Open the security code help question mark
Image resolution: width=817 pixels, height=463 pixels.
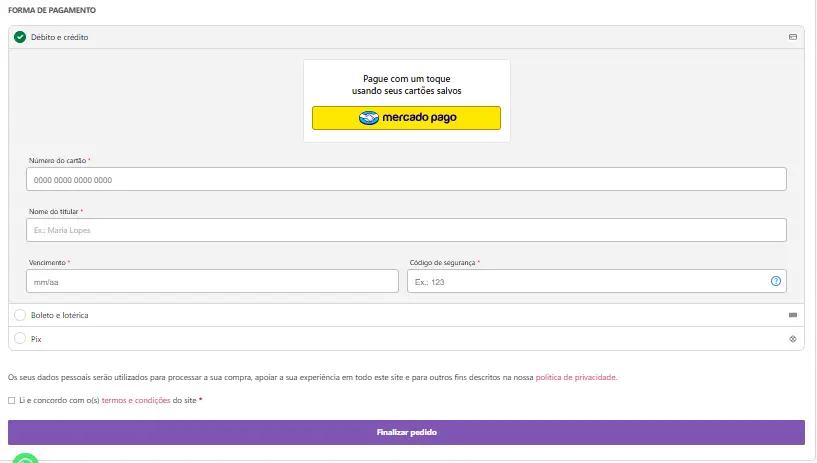[776, 281]
